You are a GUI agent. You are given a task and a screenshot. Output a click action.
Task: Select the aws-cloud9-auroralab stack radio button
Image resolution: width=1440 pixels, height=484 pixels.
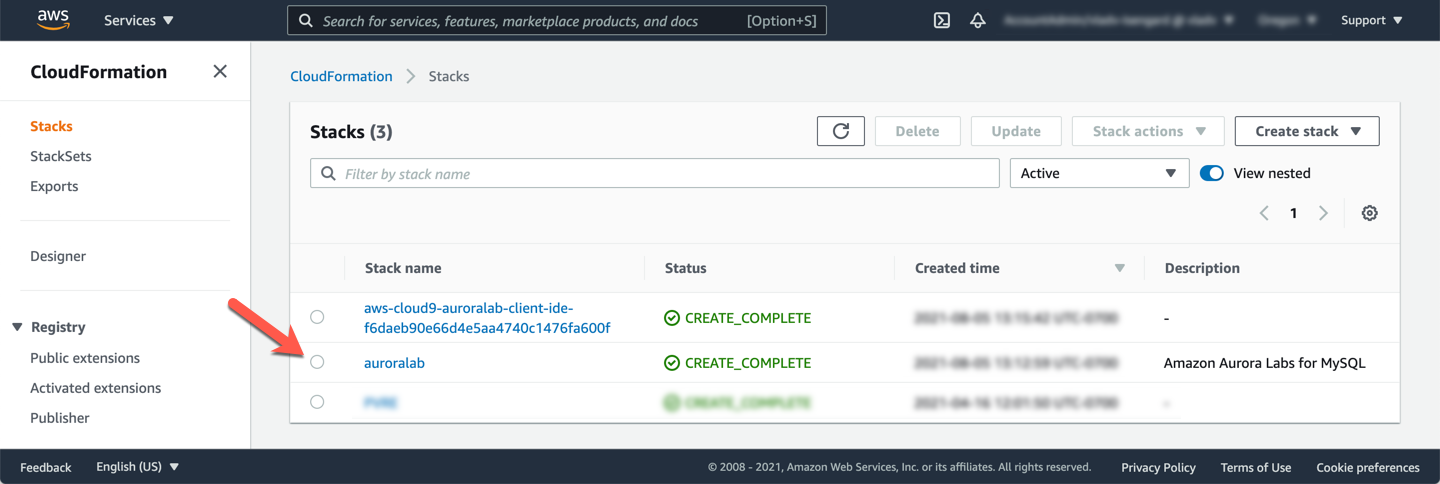click(317, 317)
